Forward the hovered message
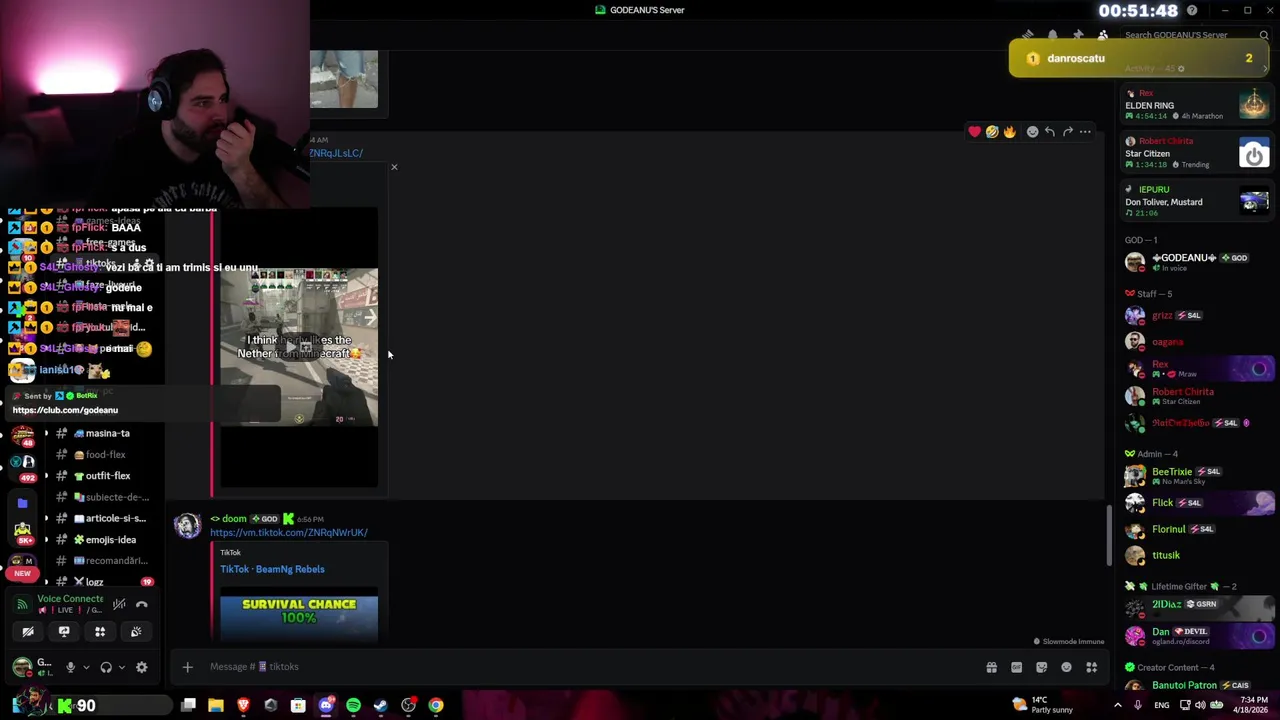The image size is (1280, 720). tap(1068, 132)
